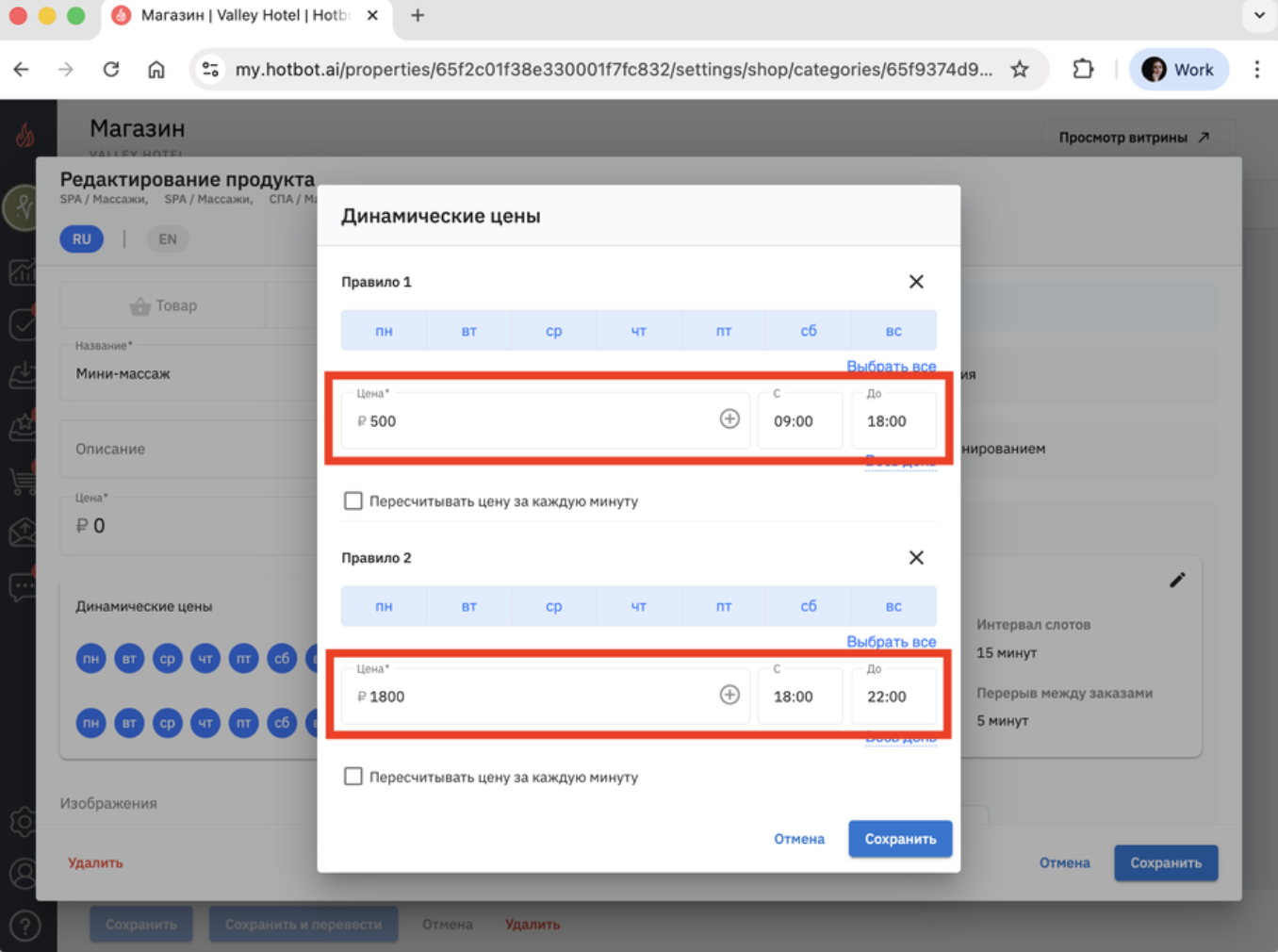Toggle пн day in Правило 2
The height and width of the screenshot is (952, 1278).
[384, 606]
